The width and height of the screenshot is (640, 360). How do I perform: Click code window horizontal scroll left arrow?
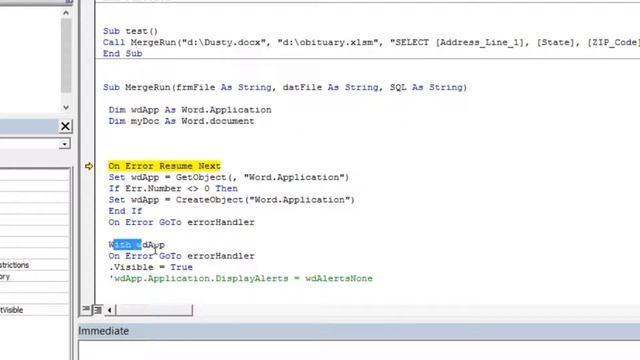tap(109, 310)
